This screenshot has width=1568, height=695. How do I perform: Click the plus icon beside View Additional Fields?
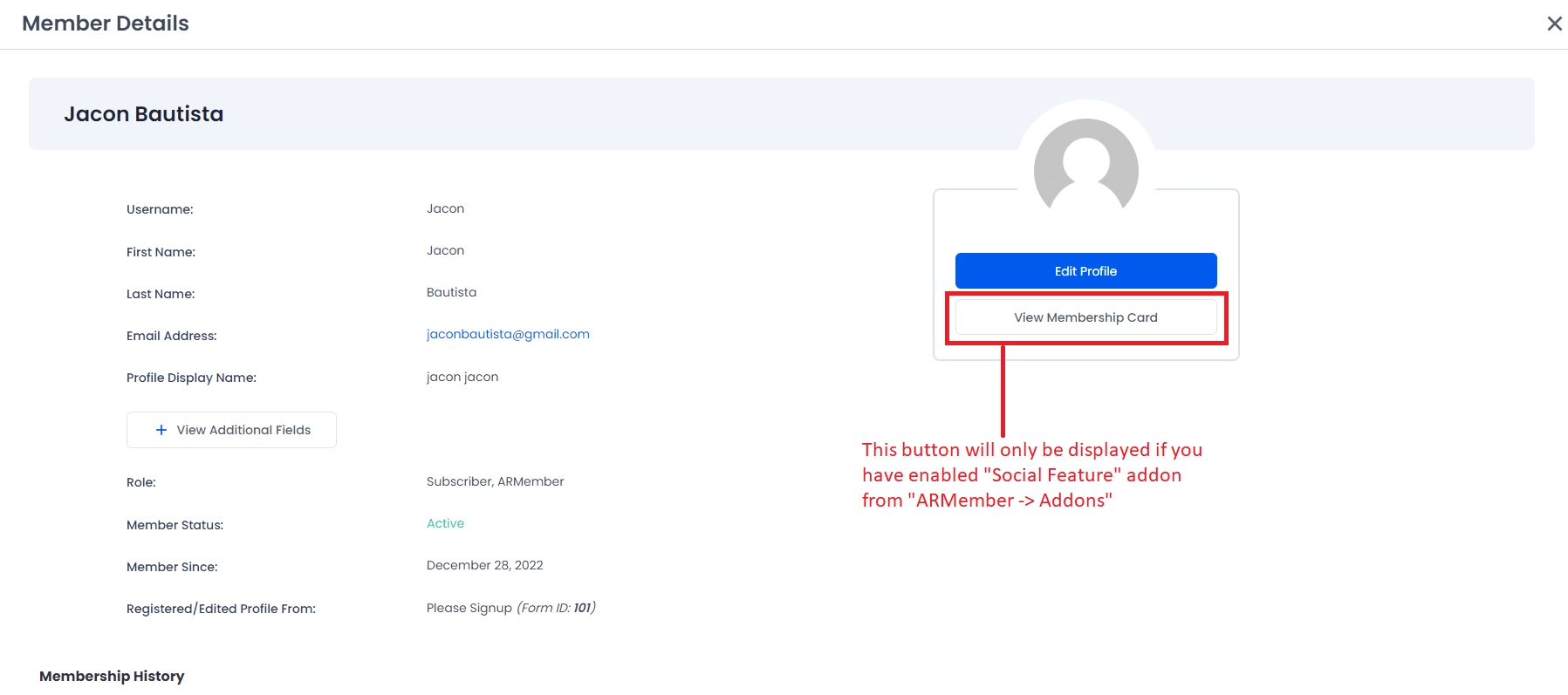point(161,430)
